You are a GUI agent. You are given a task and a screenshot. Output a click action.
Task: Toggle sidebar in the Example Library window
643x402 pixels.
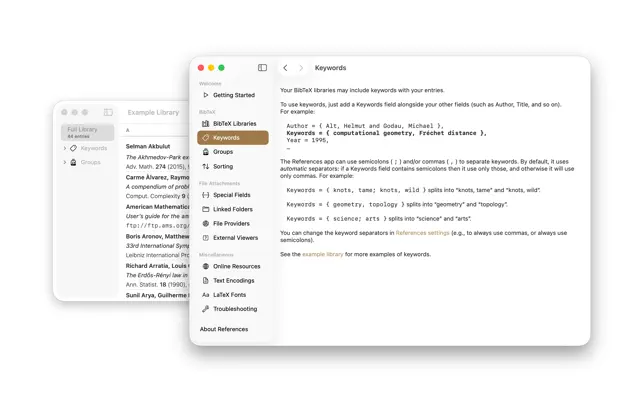108,112
